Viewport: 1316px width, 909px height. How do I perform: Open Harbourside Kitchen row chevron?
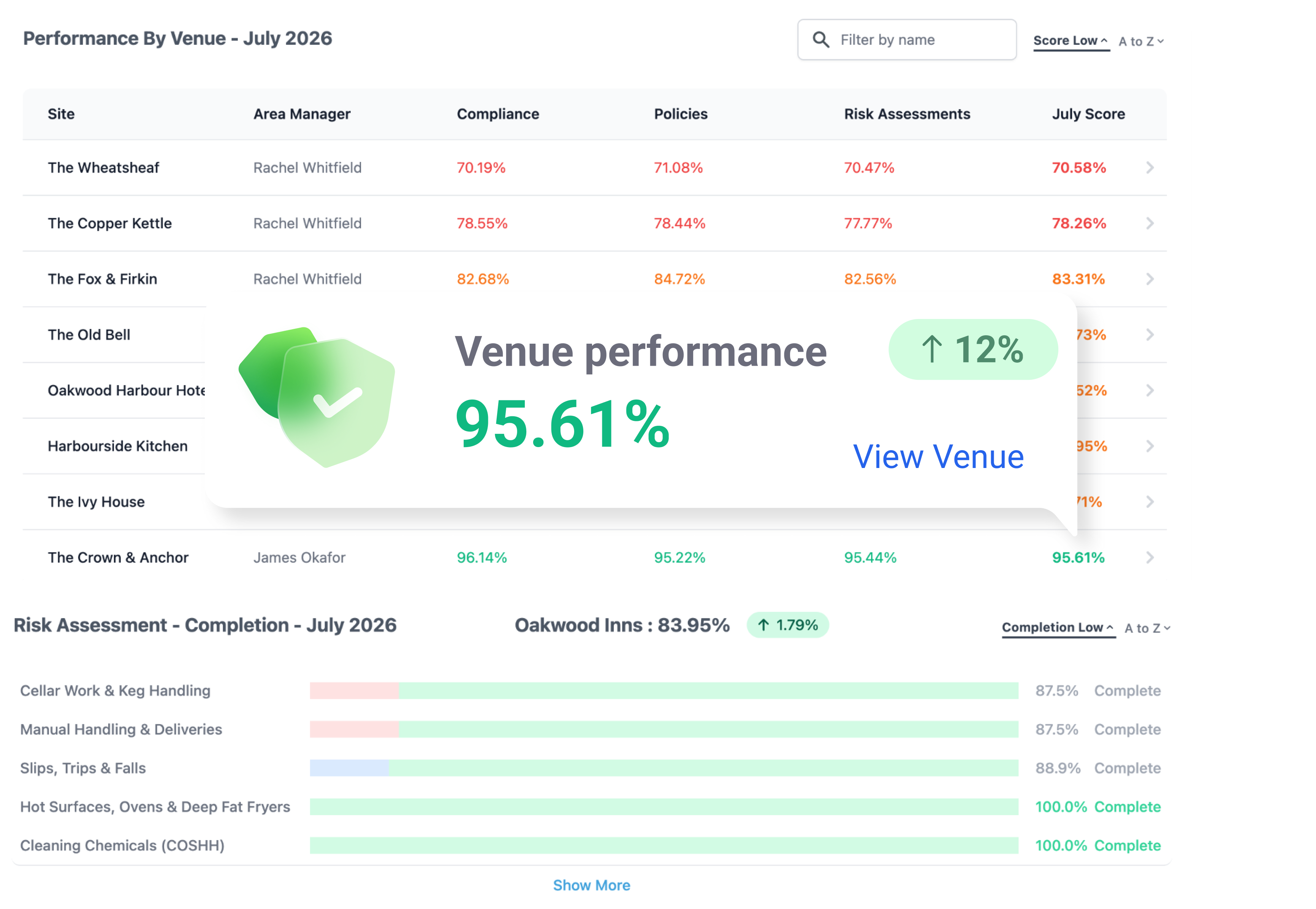(x=1149, y=446)
